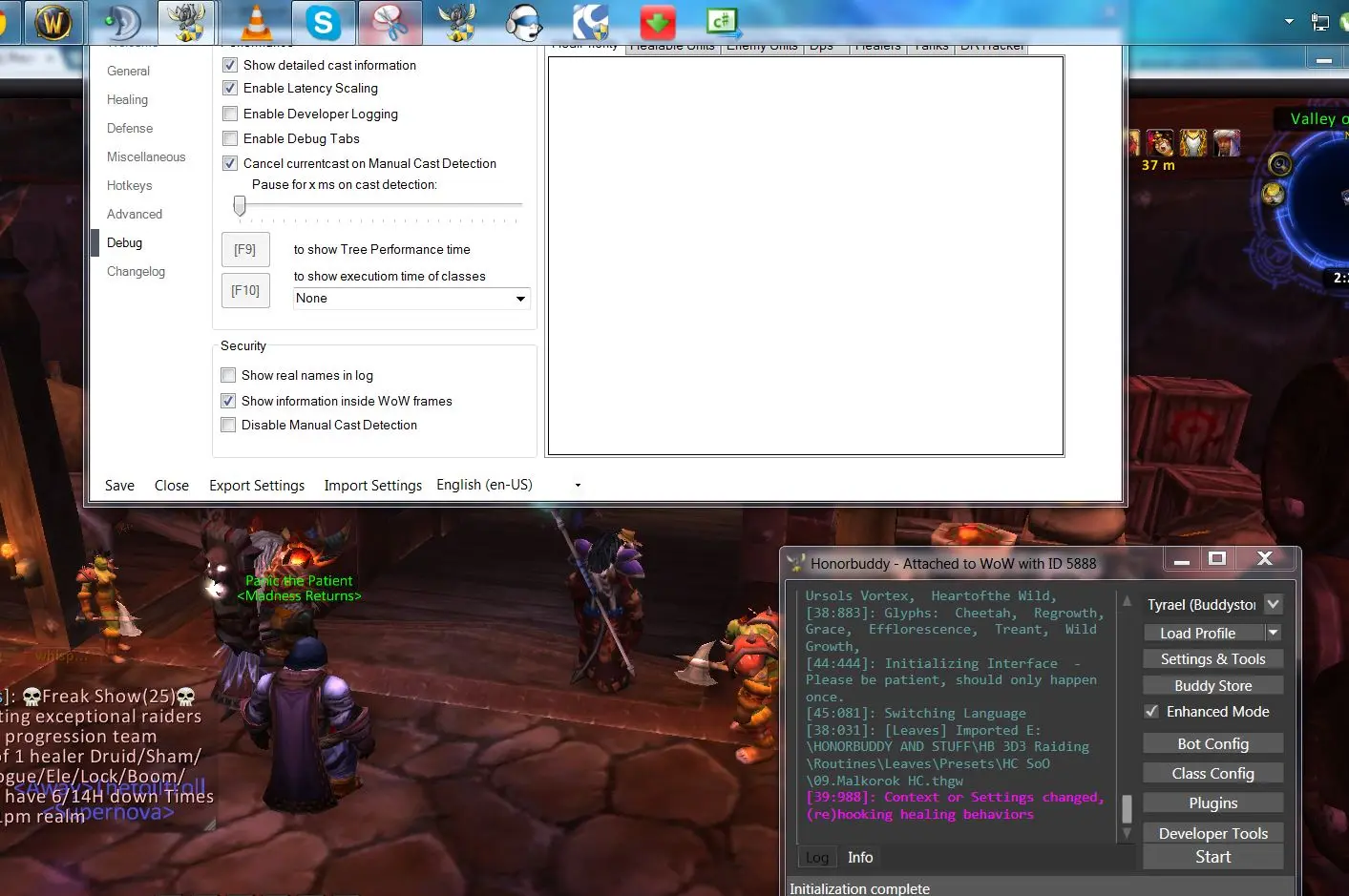1349x896 pixels.
Task: Click the blue-white shield app icon in taskbar
Action: (x=590, y=22)
